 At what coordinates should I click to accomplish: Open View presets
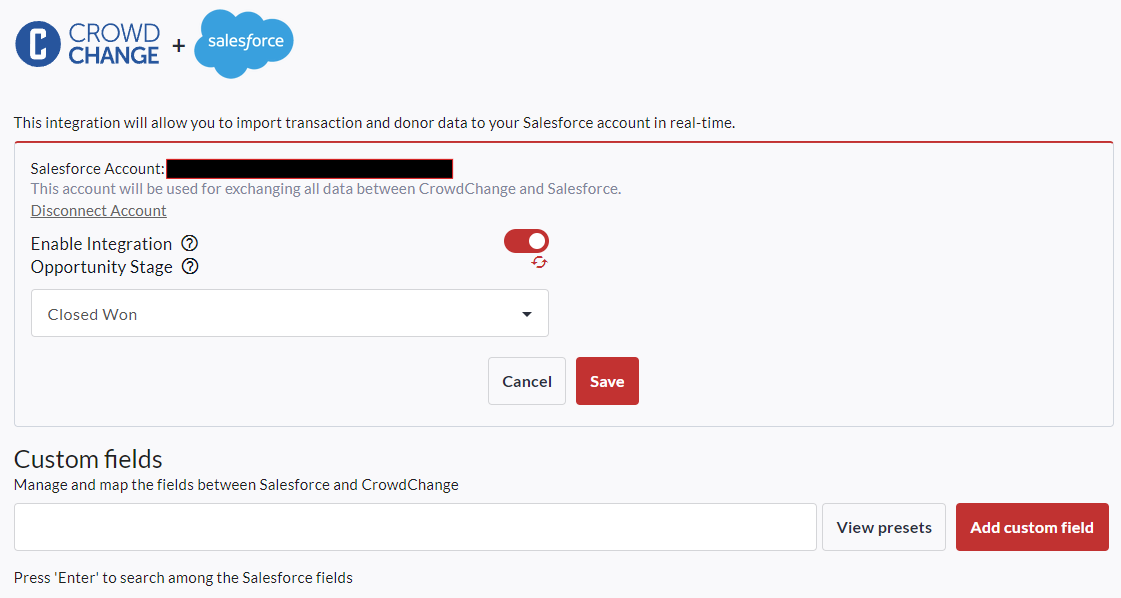(x=883, y=527)
